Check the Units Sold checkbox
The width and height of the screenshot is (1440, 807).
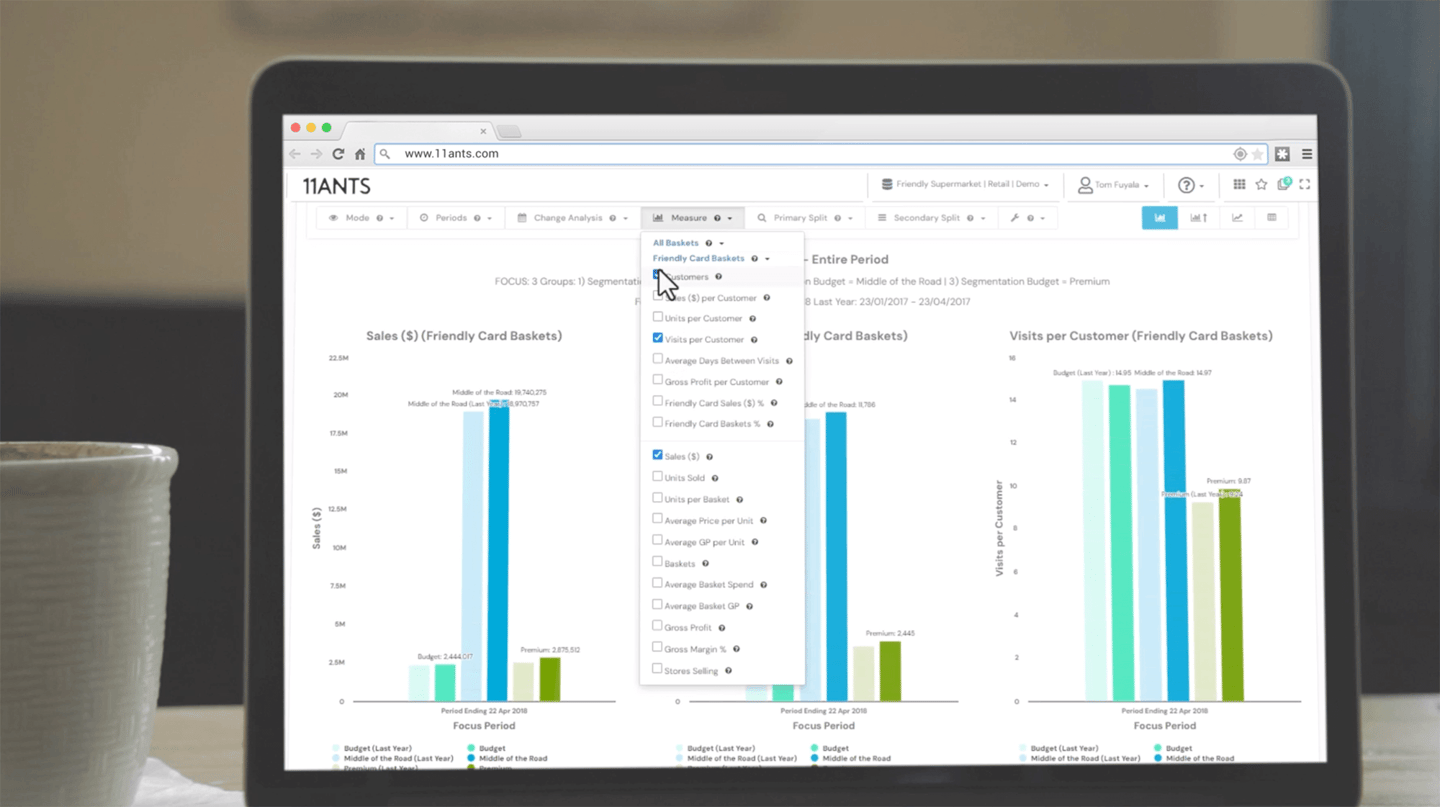point(657,476)
